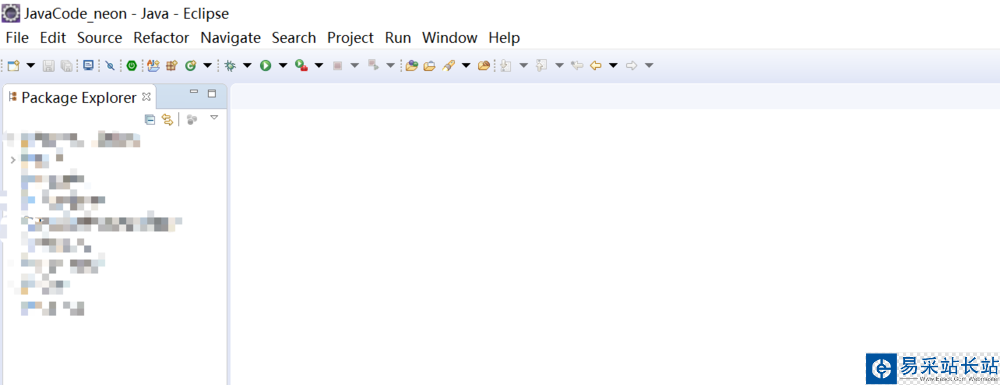Screen dimensions: 1000x385
Task: Toggle Link with Editor in Package Explorer
Action: pyautogui.click(x=167, y=119)
